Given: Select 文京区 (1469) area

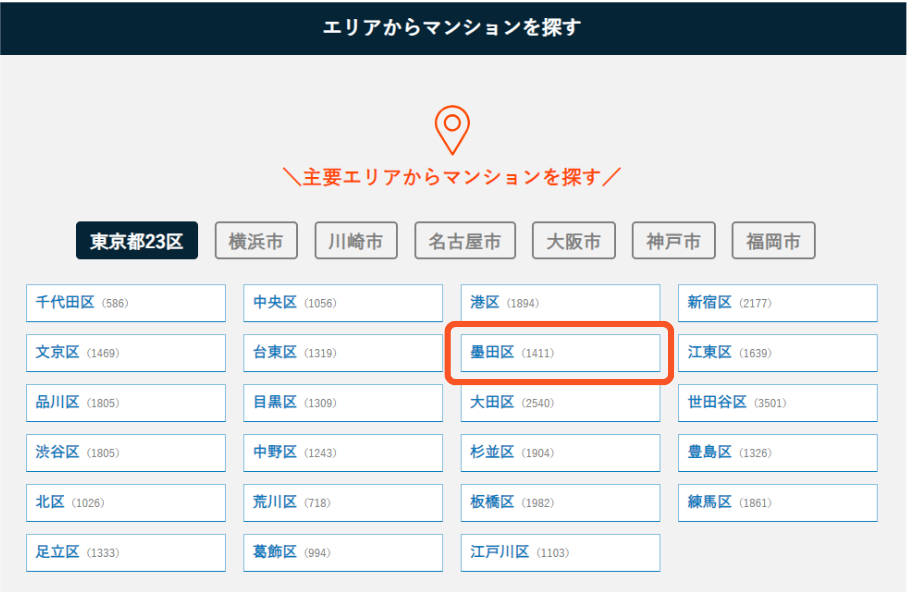Looking at the screenshot, I should coord(126,353).
